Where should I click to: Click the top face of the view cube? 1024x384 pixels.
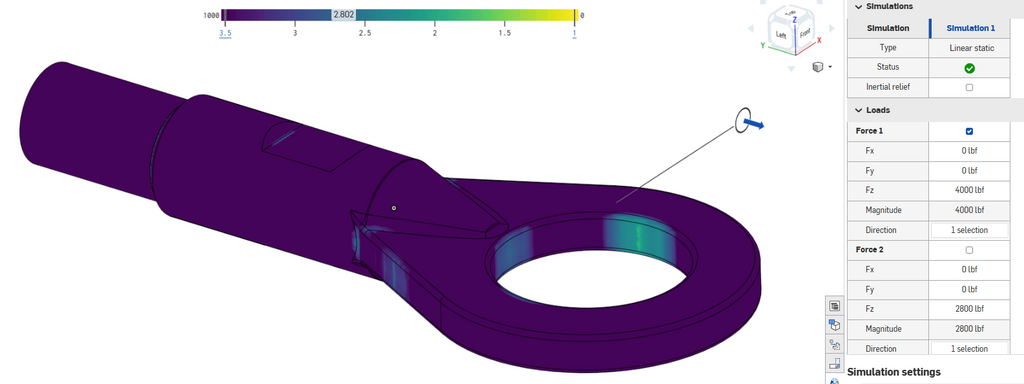[791, 14]
